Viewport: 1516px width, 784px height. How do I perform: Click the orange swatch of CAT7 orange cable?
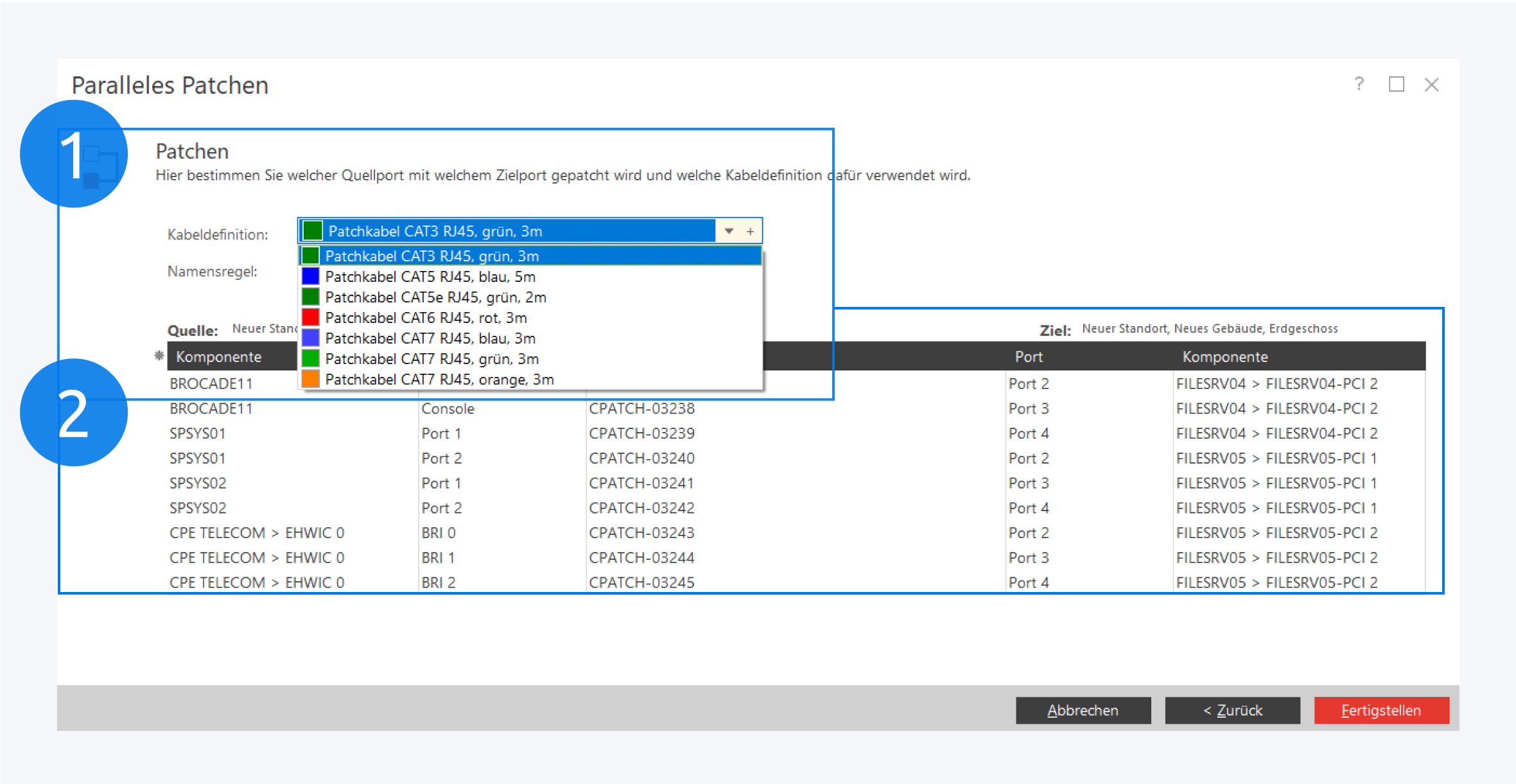[311, 379]
